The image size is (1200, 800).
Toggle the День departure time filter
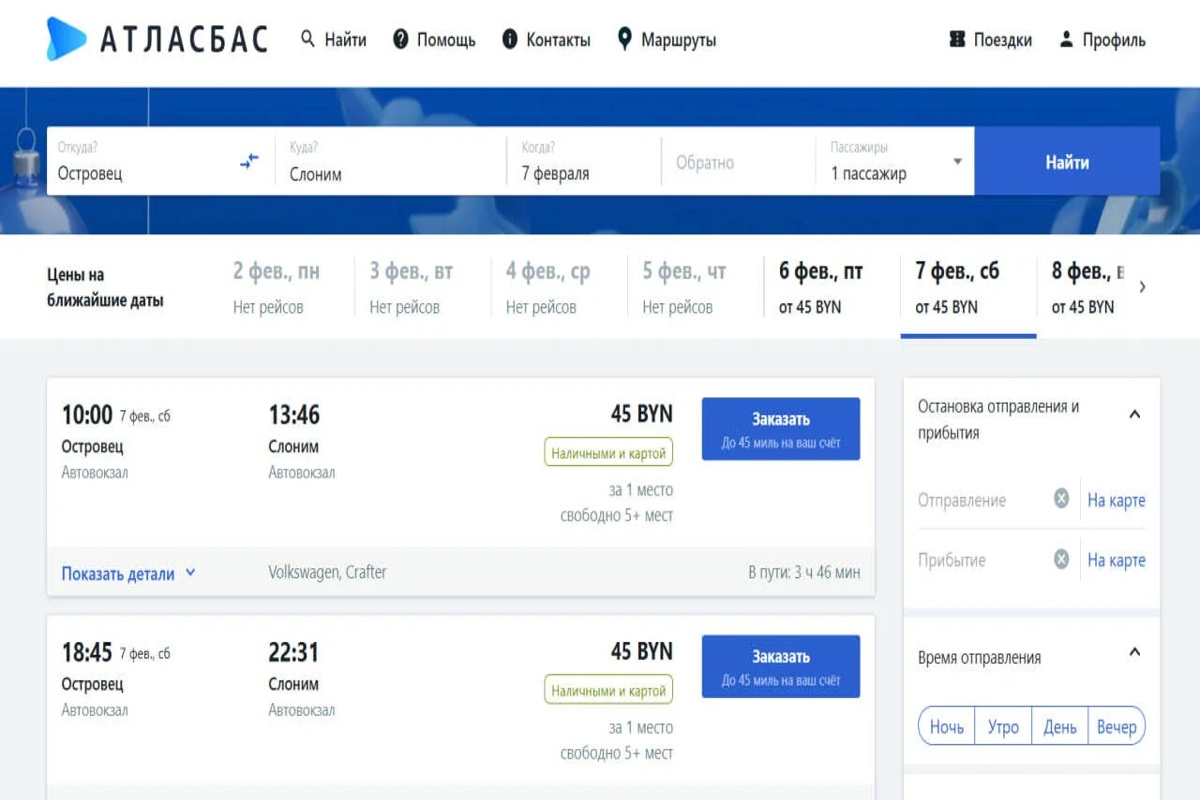(x=1060, y=727)
